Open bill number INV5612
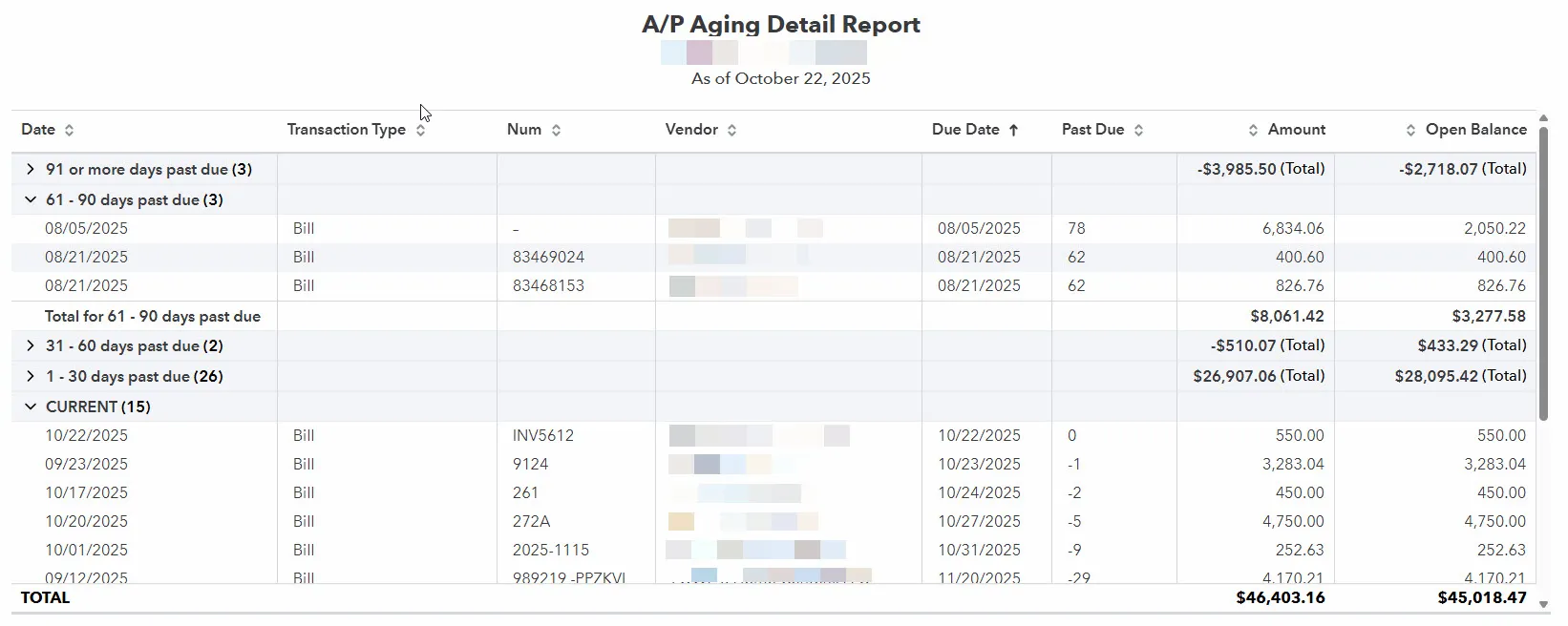 [542, 435]
